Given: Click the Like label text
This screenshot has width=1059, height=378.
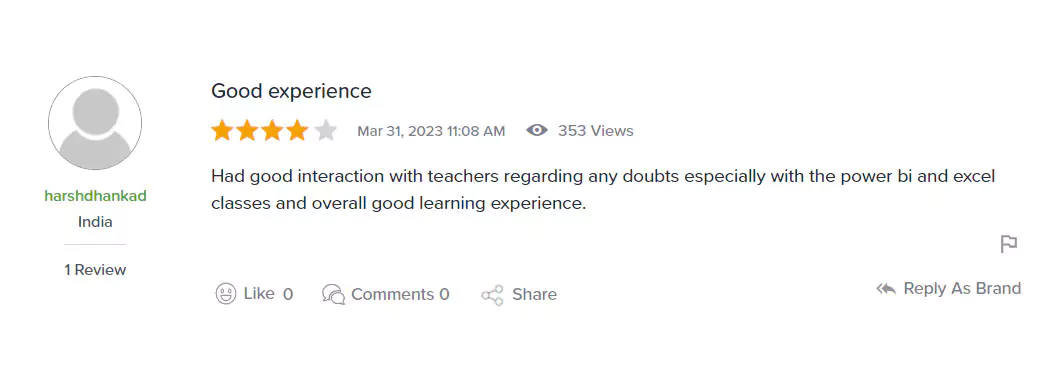Looking at the screenshot, I should 259,294.
